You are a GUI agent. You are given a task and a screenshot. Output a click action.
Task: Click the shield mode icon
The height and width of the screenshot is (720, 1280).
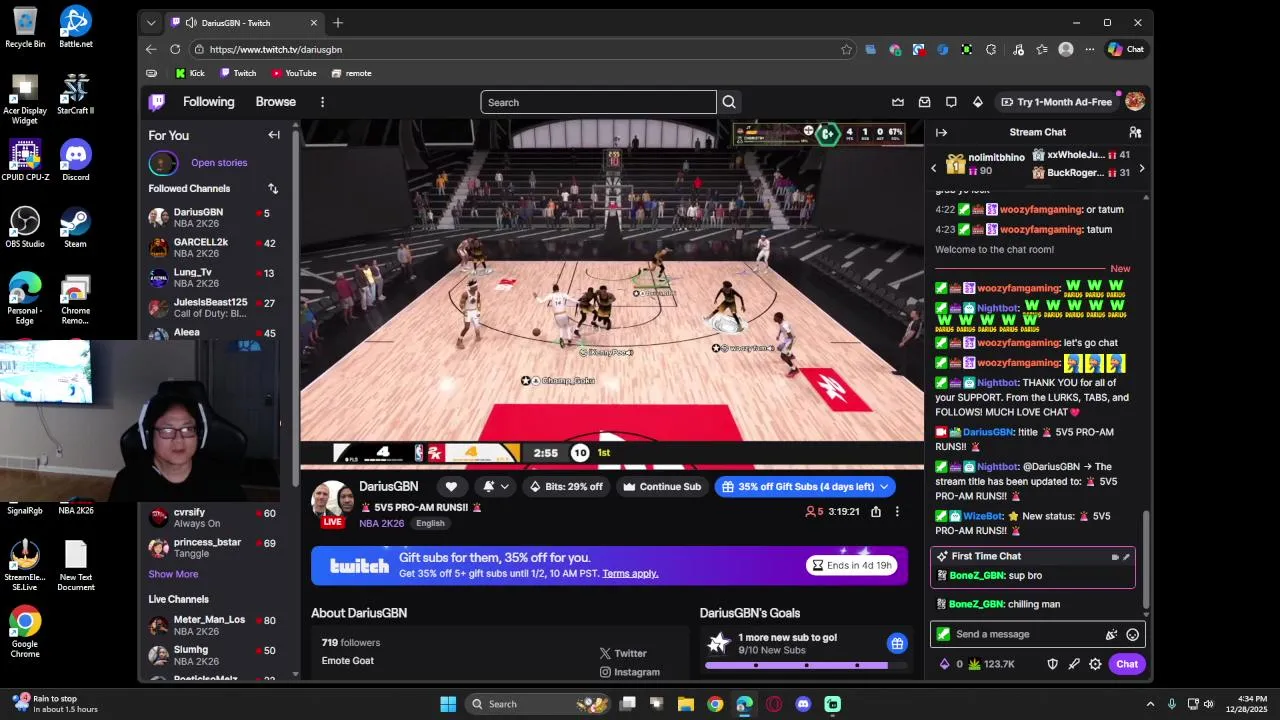click(x=1052, y=664)
